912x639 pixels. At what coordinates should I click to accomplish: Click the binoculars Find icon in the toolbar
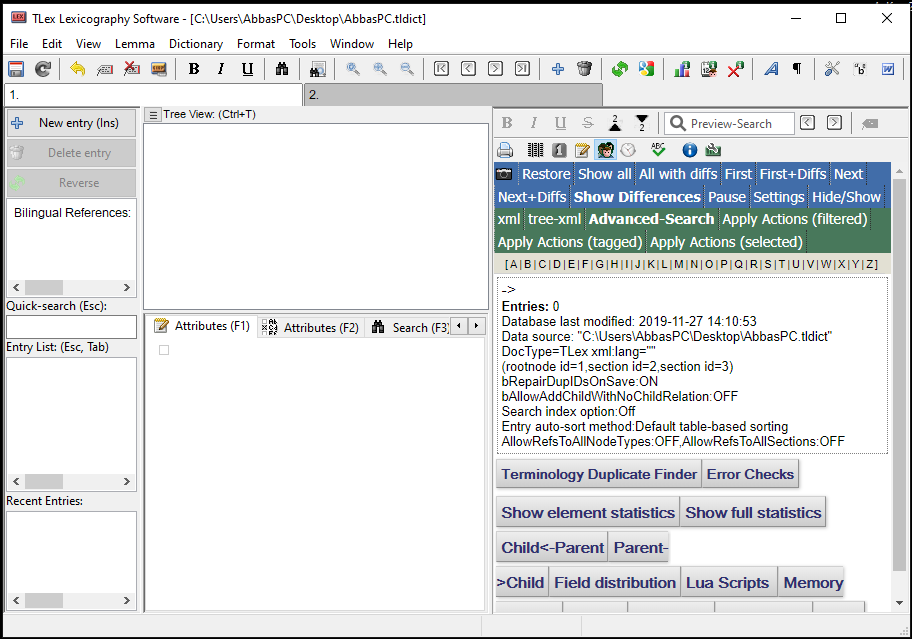pos(282,69)
